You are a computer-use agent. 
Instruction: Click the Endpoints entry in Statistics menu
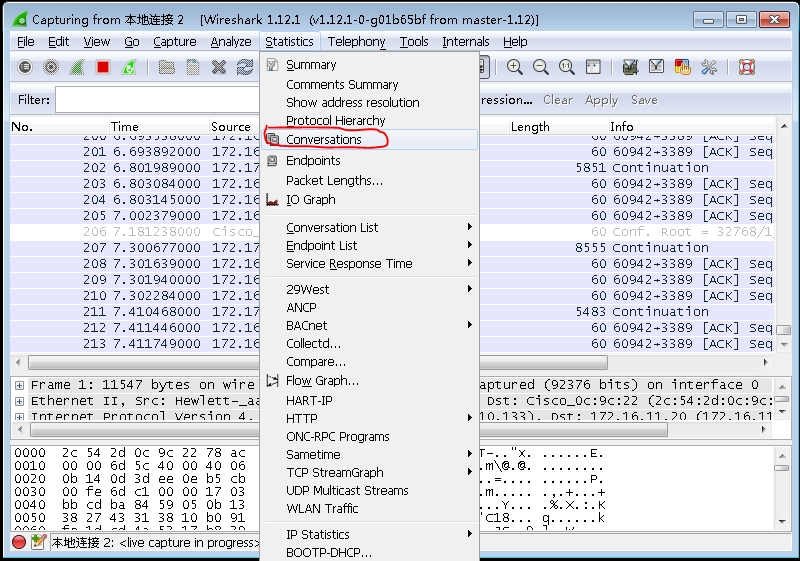click(370, 161)
